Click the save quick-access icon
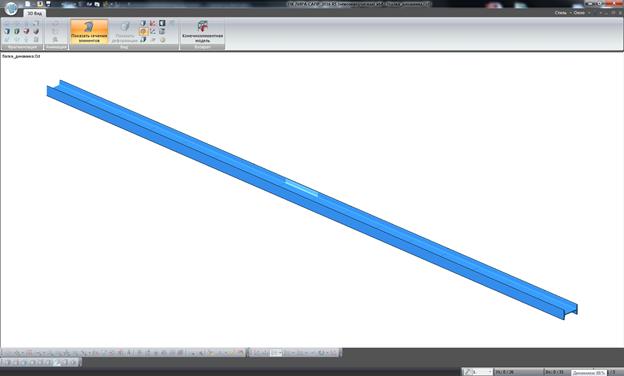This screenshot has height=376, width=624. (x=48, y=4)
